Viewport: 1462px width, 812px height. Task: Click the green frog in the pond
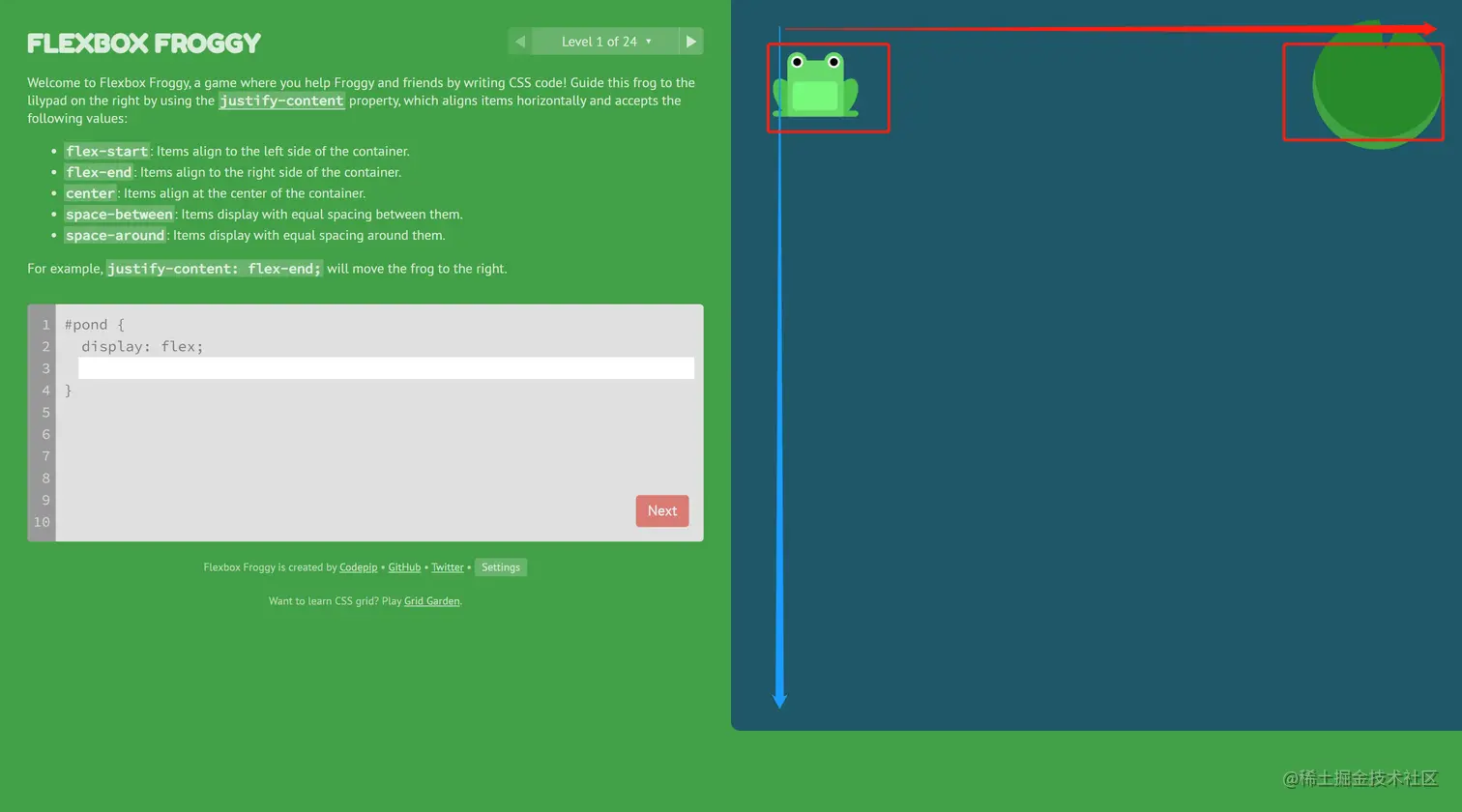point(816,85)
